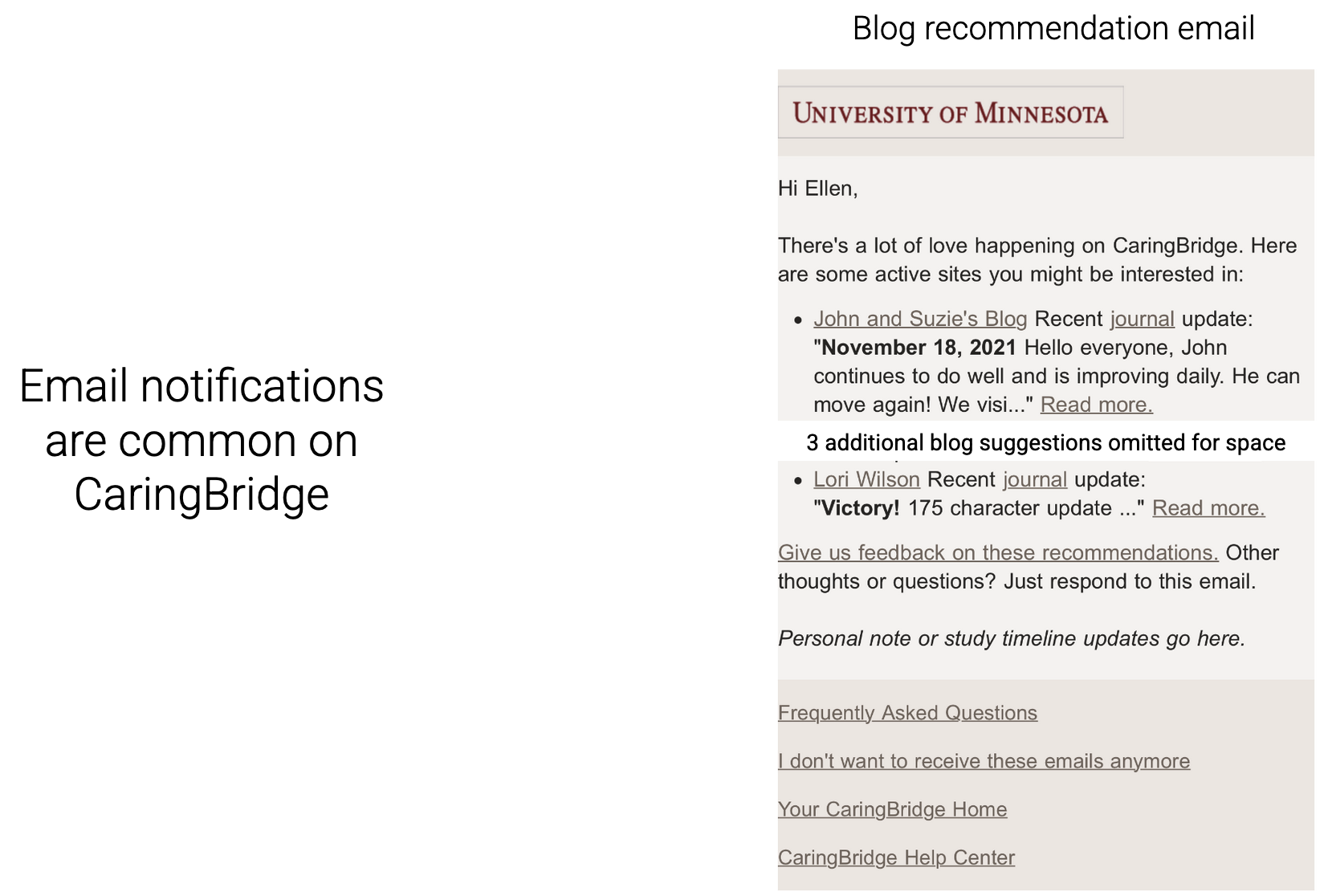
Task: Open the Lori Wilson site link
Action: click(866, 479)
